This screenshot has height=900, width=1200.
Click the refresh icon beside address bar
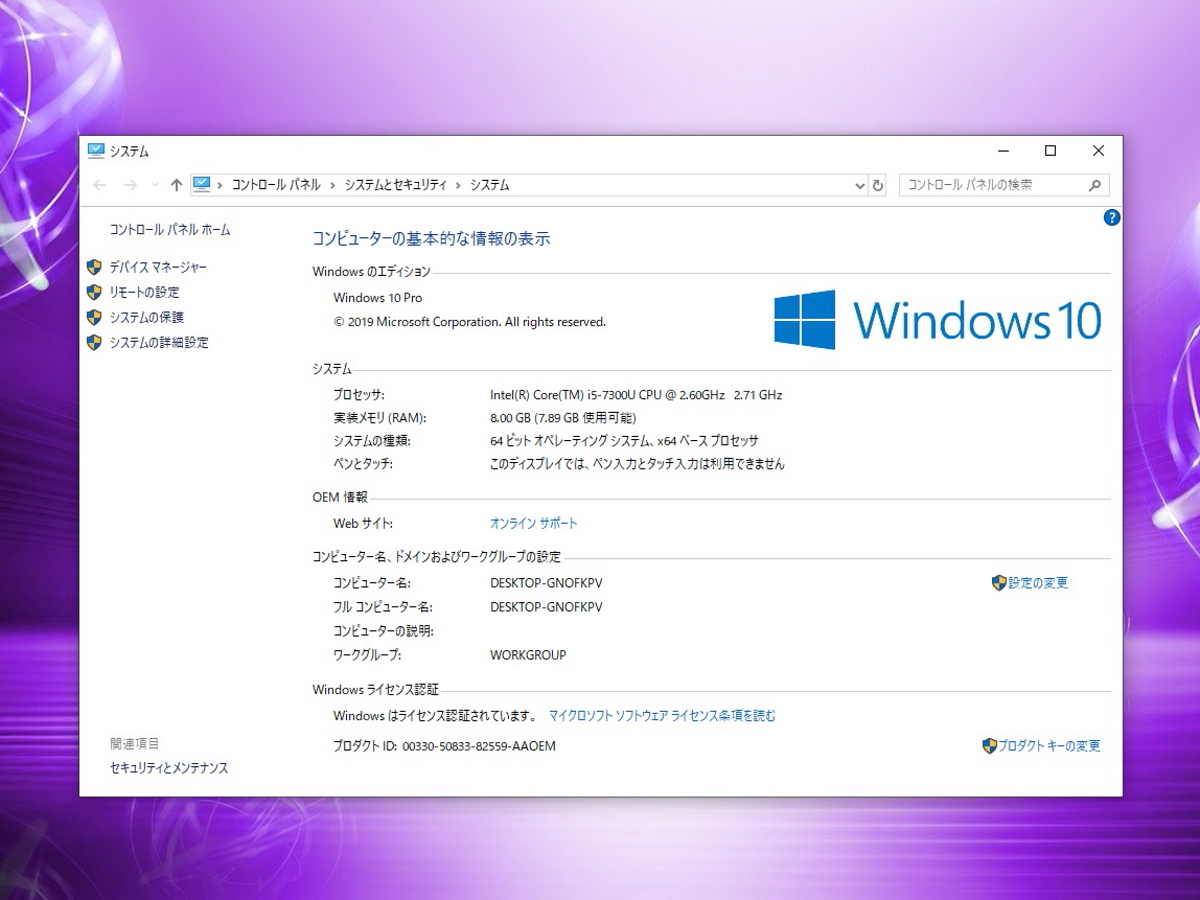878,185
